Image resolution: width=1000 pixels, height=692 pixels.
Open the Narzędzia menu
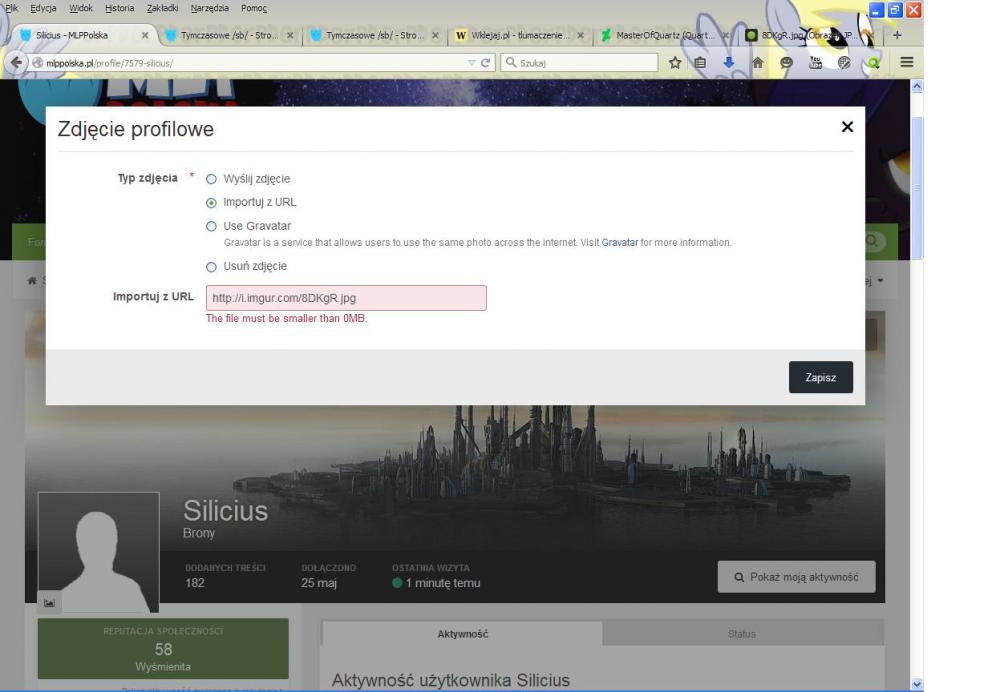tap(209, 8)
